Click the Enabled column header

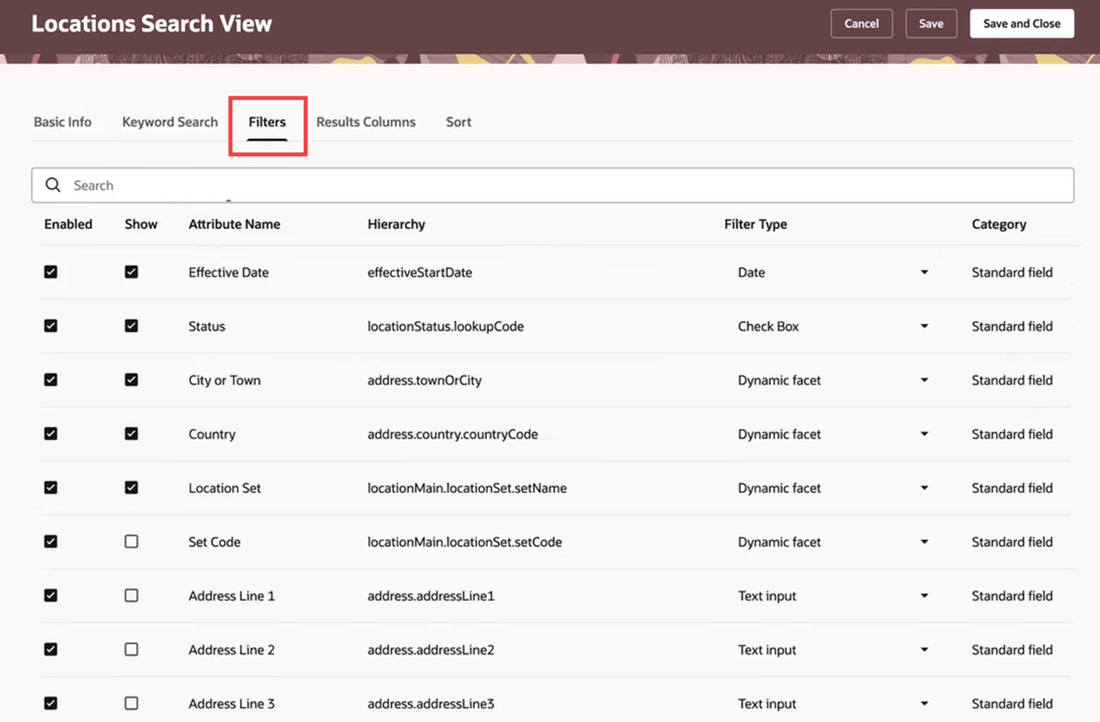point(68,225)
